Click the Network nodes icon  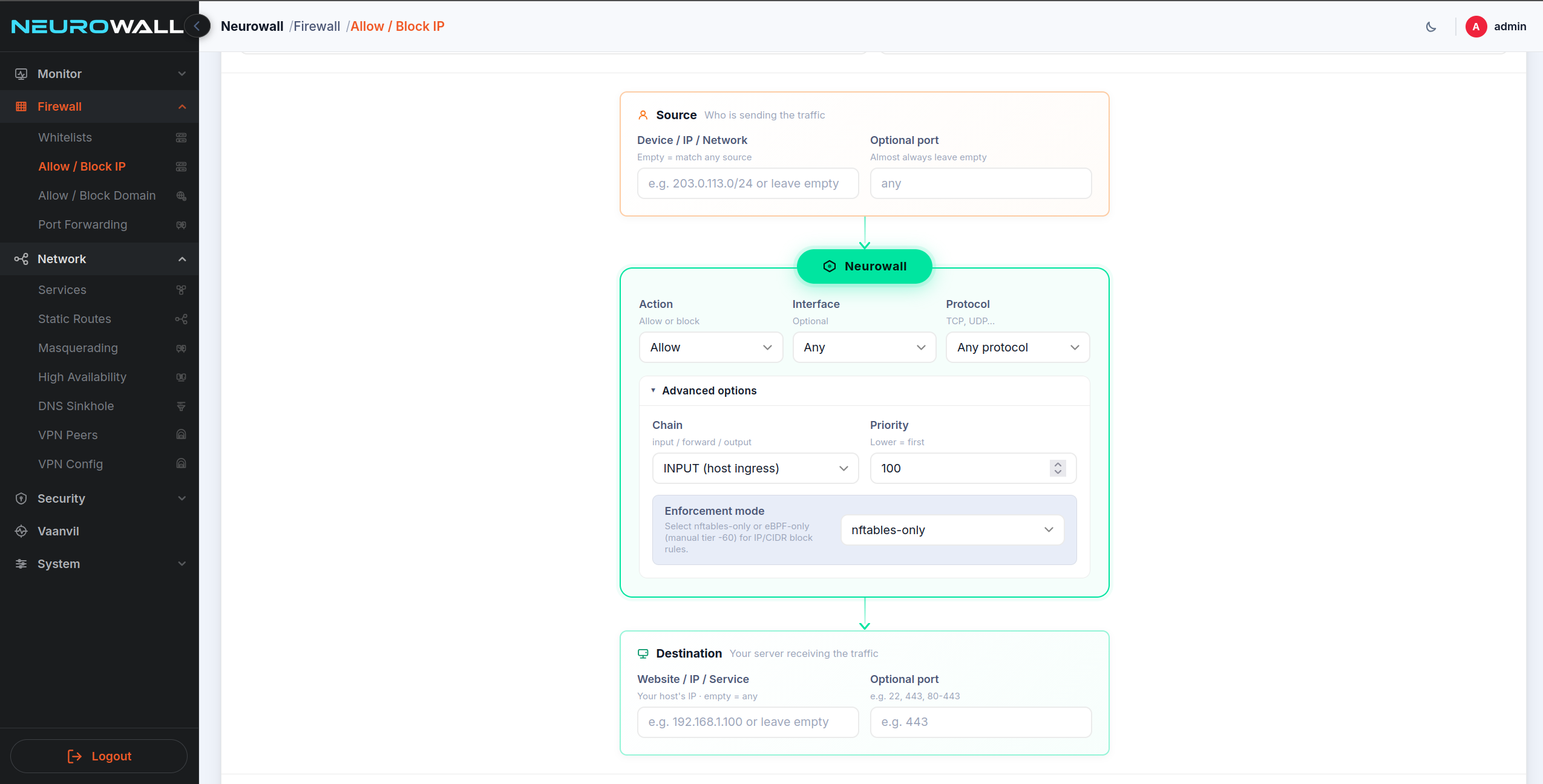coord(21,259)
